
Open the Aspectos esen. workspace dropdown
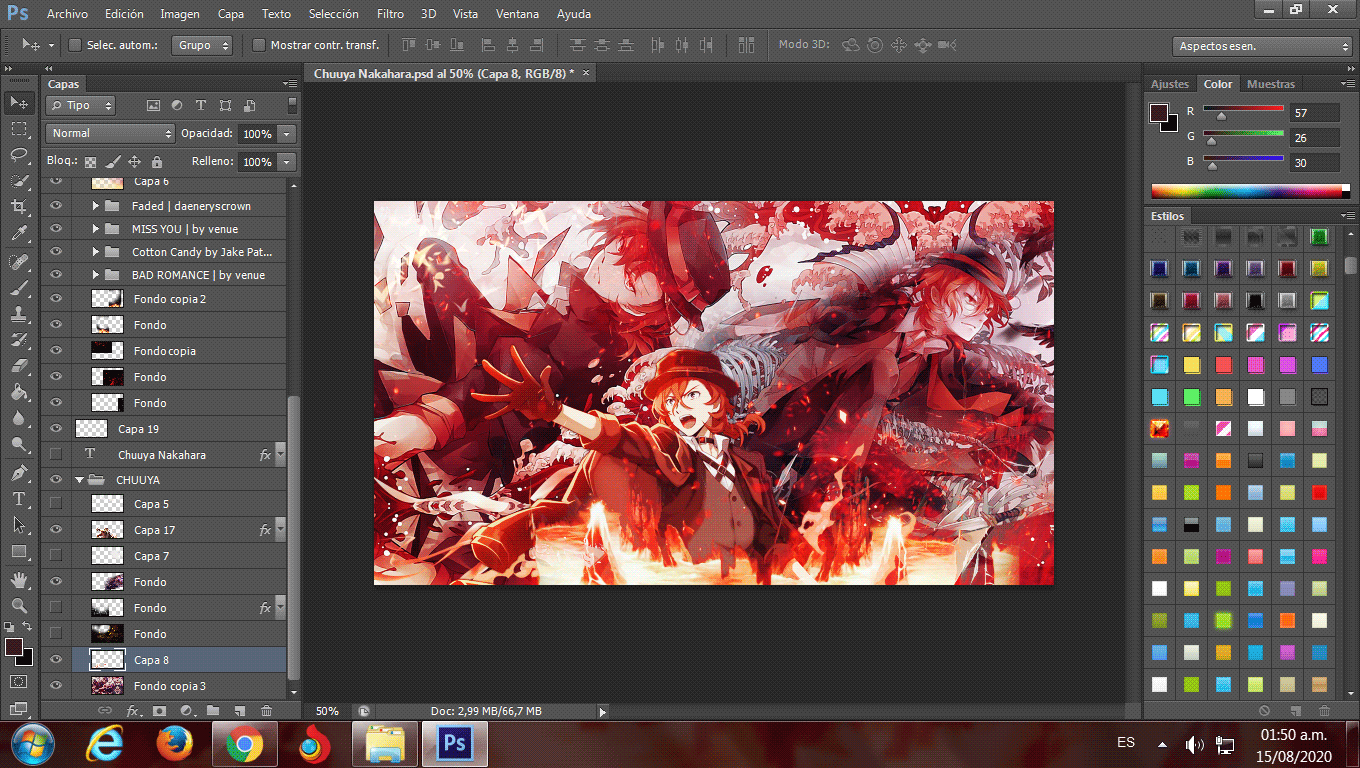(x=1263, y=46)
